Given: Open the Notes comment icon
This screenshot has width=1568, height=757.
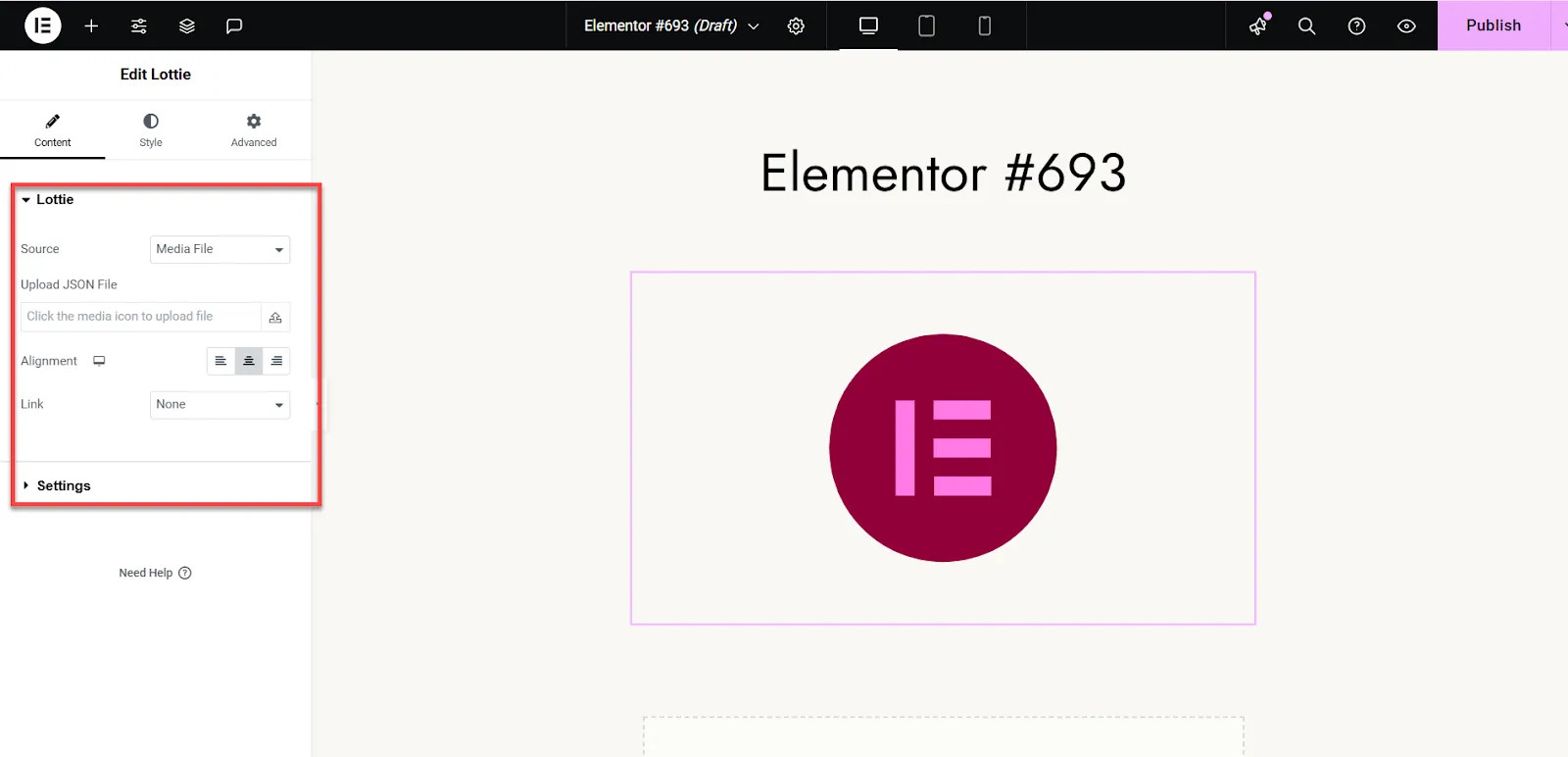Looking at the screenshot, I should pos(234,25).
